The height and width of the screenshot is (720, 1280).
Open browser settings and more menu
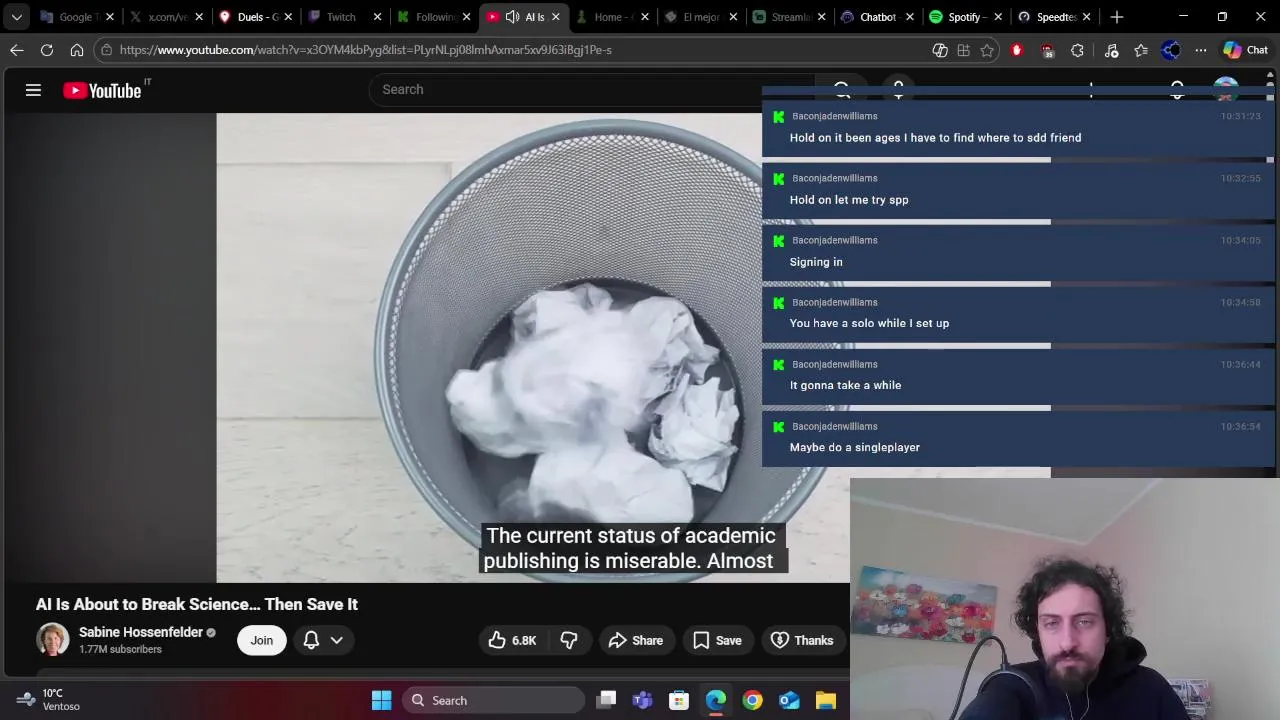(x=1200, y=50)
